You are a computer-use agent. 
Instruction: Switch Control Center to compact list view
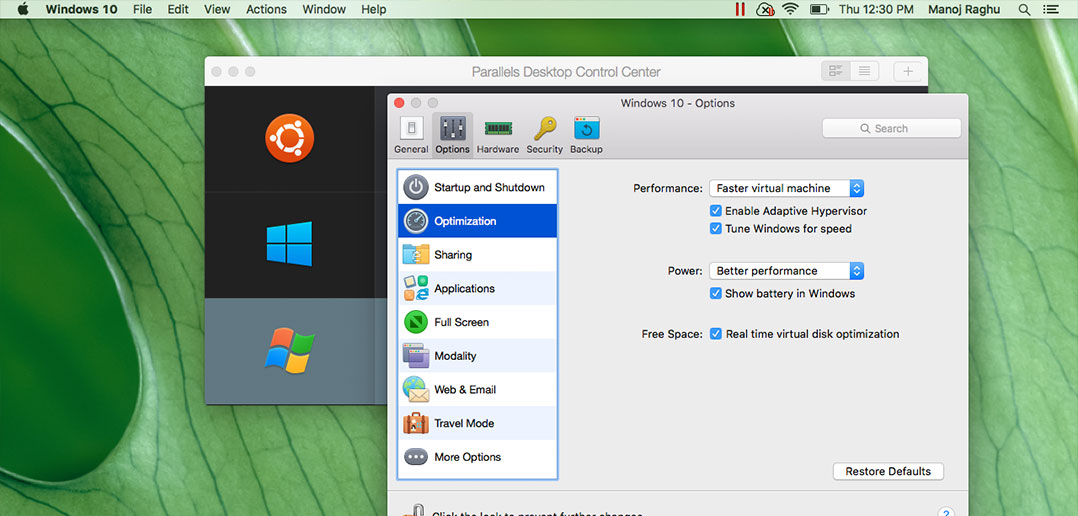point(865,71)
